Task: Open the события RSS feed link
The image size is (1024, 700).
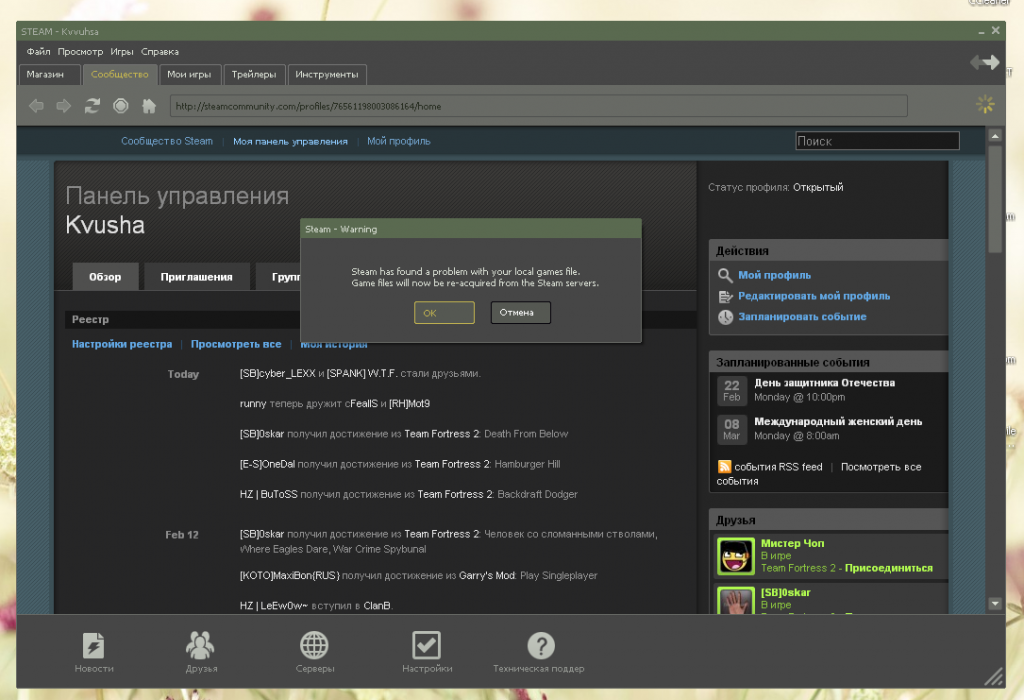Action: point(778,467)
